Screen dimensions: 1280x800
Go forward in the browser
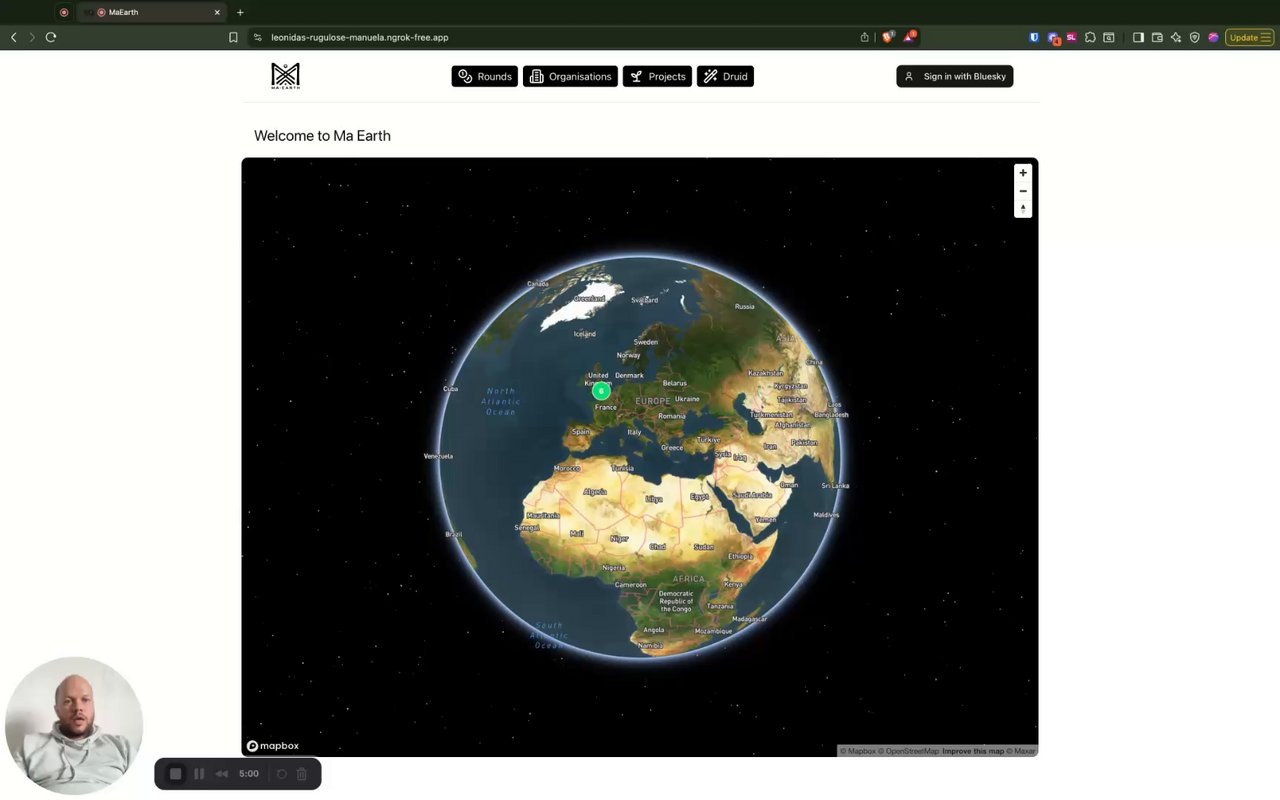pos(32,37)
